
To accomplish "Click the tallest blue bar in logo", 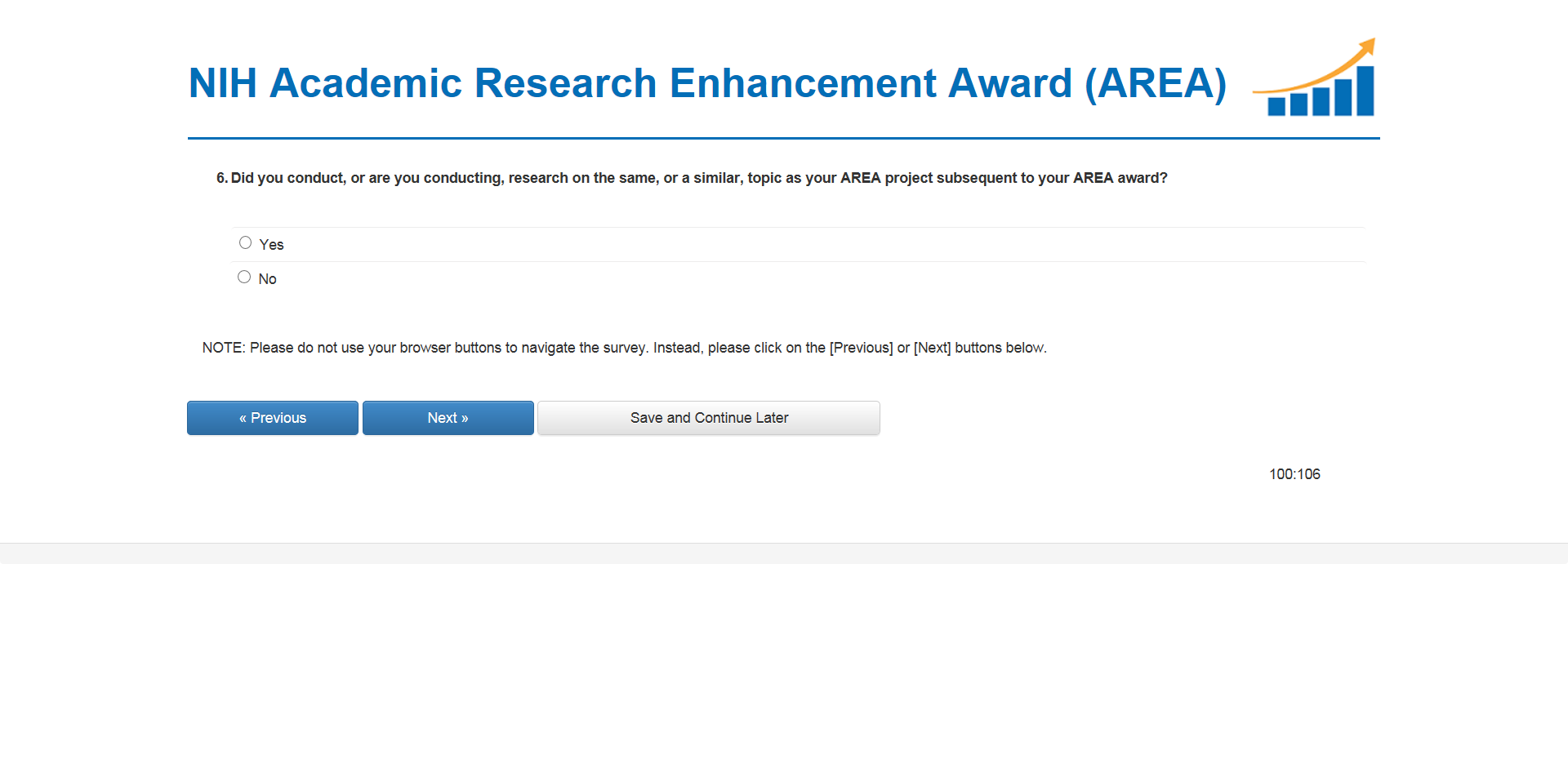I will tap(1365, 91).
